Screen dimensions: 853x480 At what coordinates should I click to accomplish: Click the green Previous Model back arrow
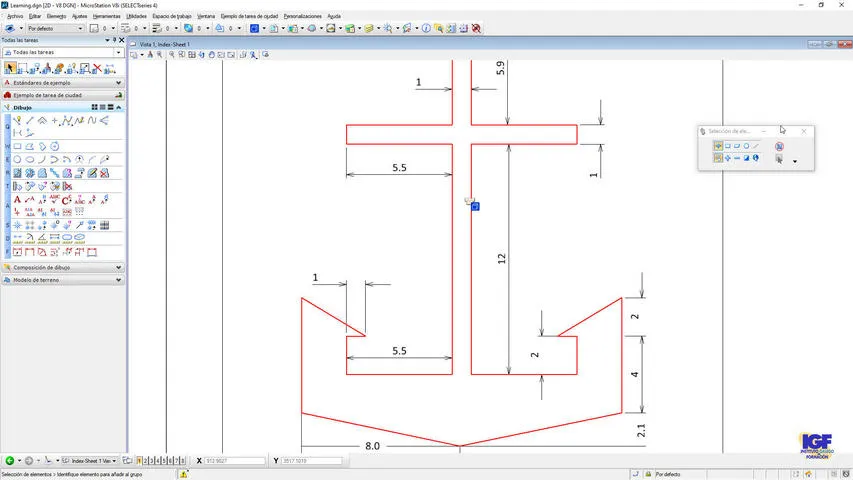click(x=9, y=461)
